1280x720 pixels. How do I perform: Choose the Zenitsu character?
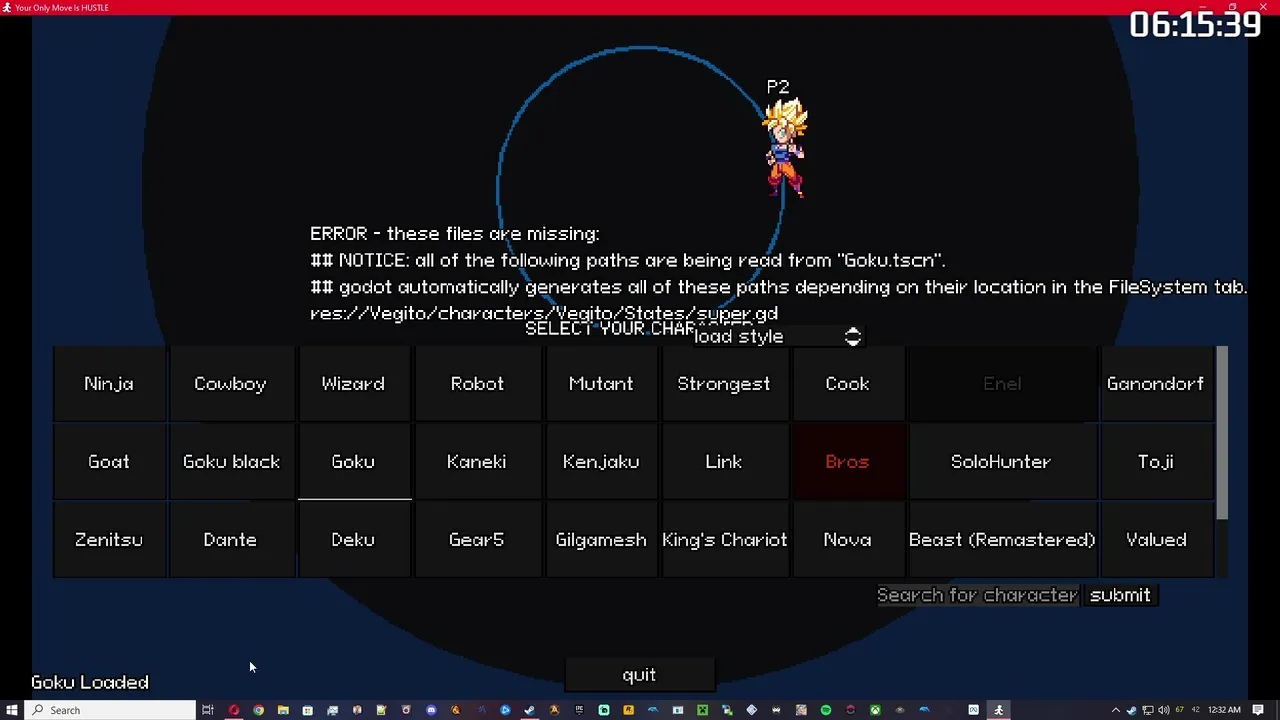109,540
